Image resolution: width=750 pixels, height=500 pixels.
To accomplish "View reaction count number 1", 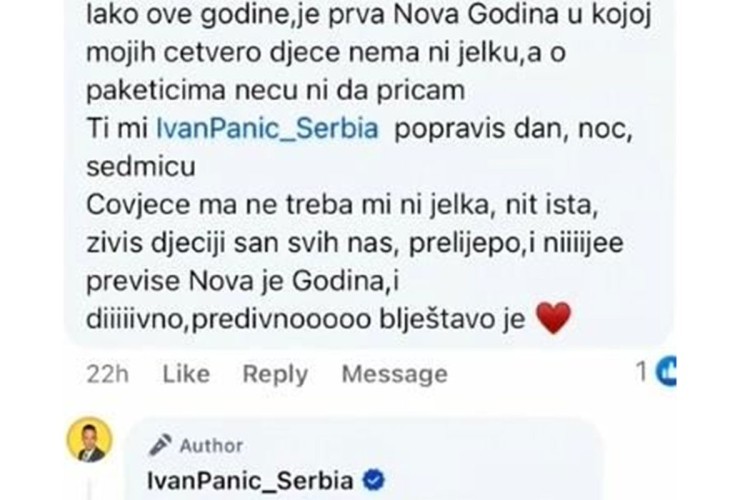I will (642, 371).
